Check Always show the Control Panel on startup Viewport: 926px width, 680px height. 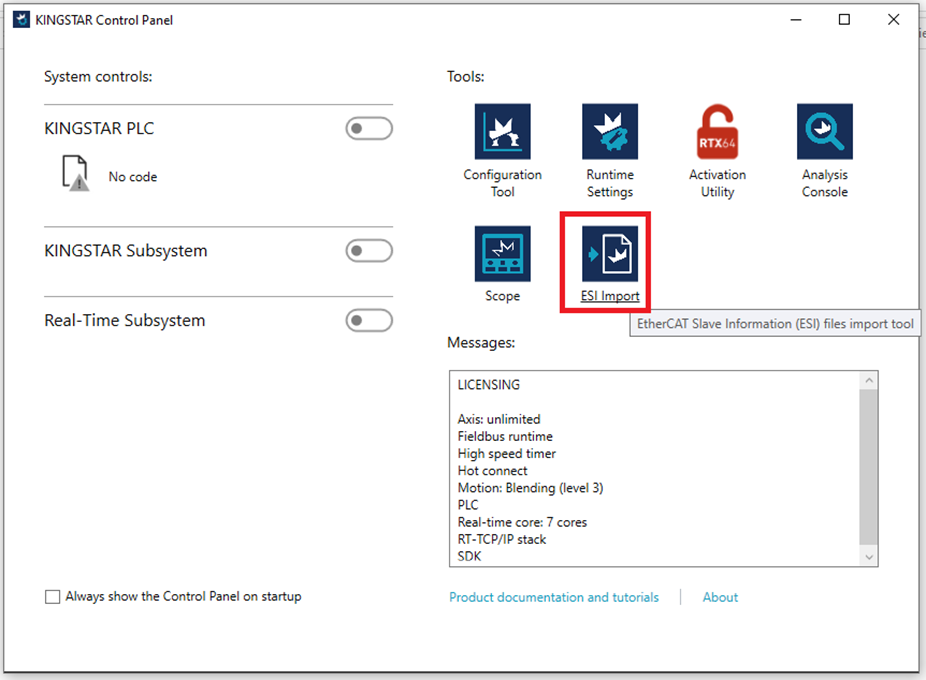point(53,597)
